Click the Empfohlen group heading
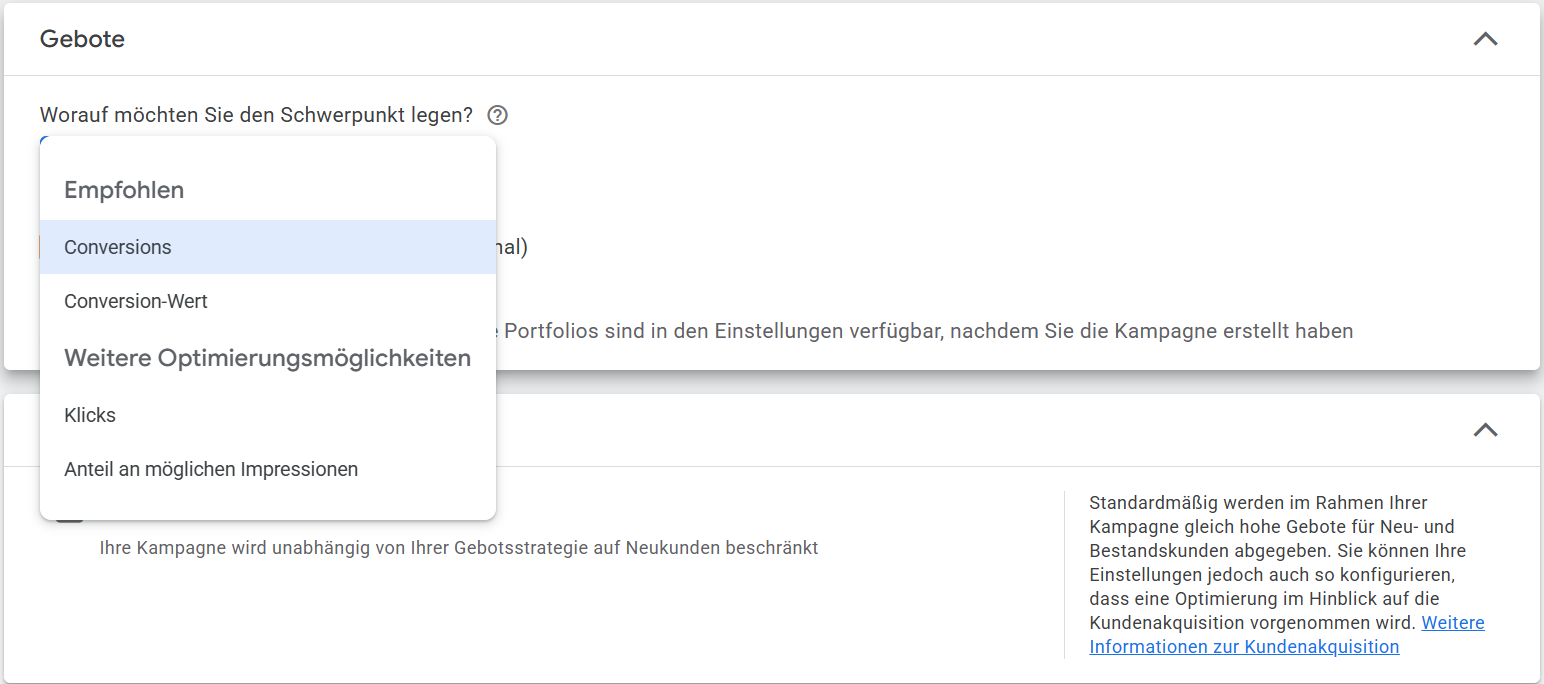 (124, 190)
